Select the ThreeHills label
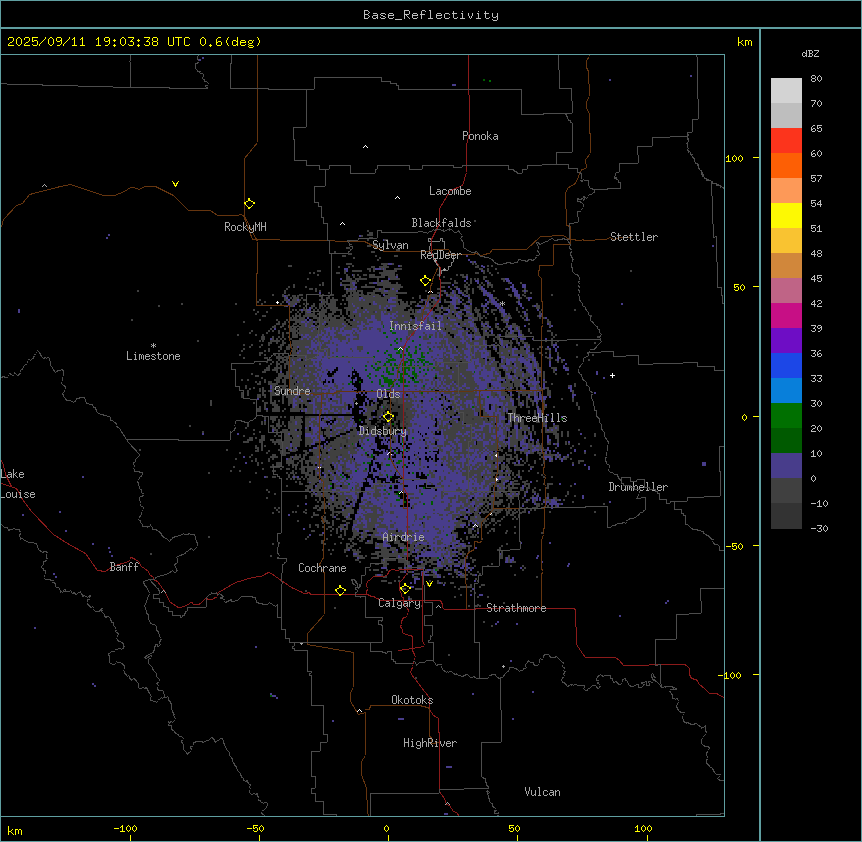This screenshot has width=862, height=842. pos(537,418)
